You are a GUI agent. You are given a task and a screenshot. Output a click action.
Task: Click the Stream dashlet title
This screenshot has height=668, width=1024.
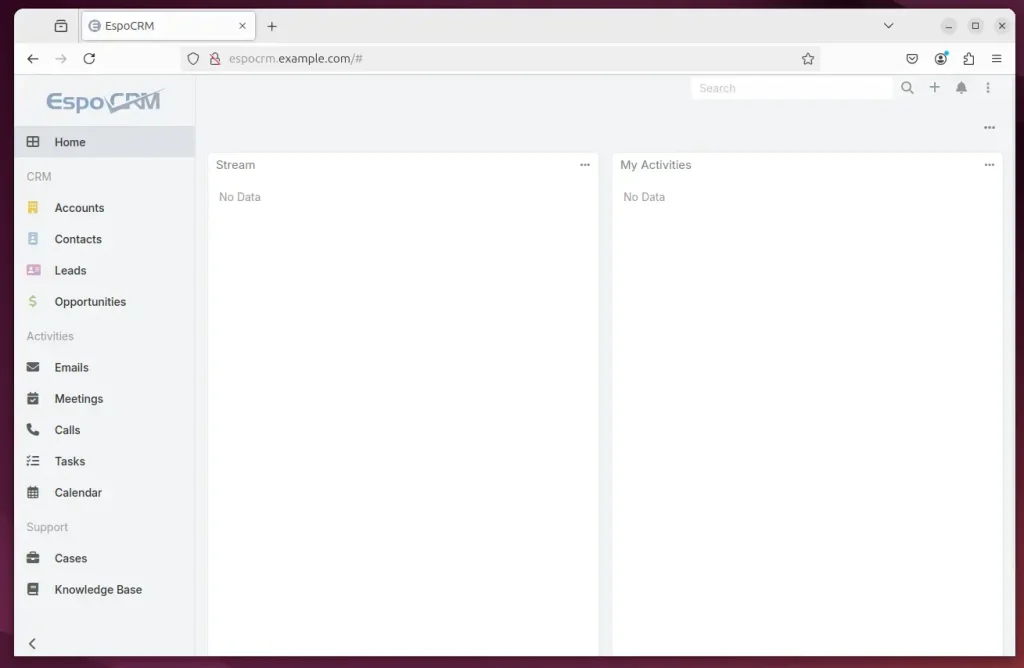[236, 165]
